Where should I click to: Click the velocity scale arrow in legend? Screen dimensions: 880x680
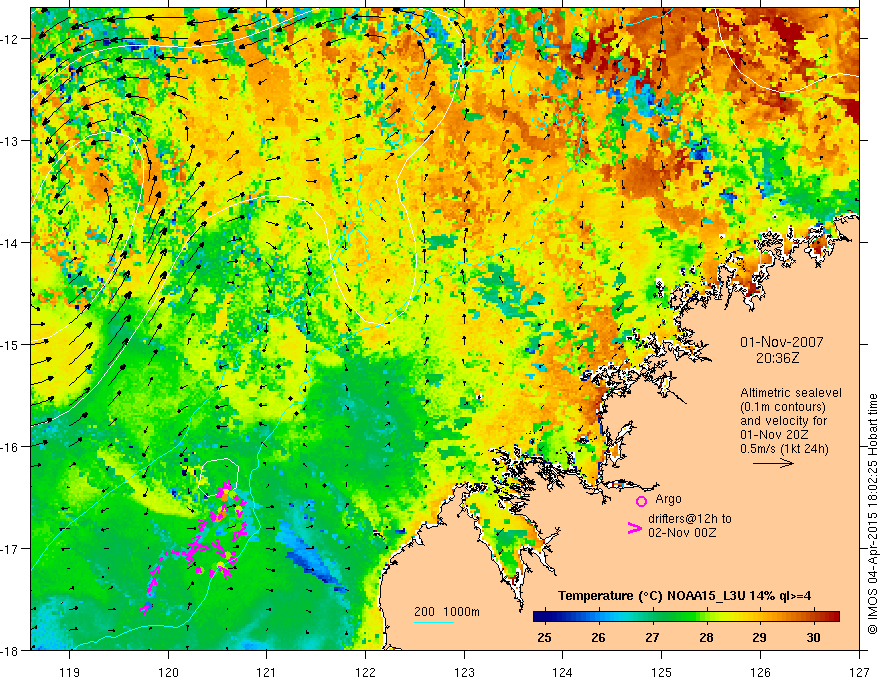[x=773, y=463]
